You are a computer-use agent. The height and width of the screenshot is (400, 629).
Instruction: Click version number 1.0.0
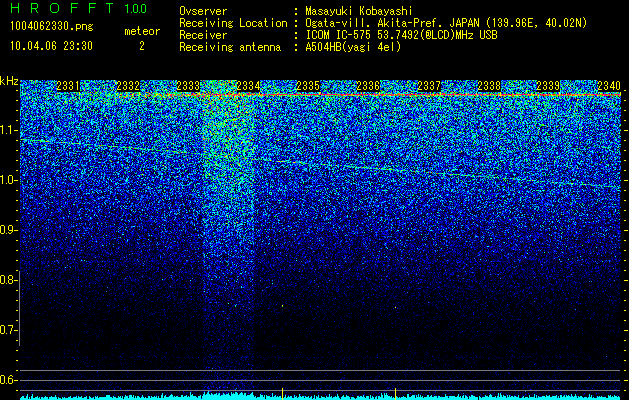(135, 8)
